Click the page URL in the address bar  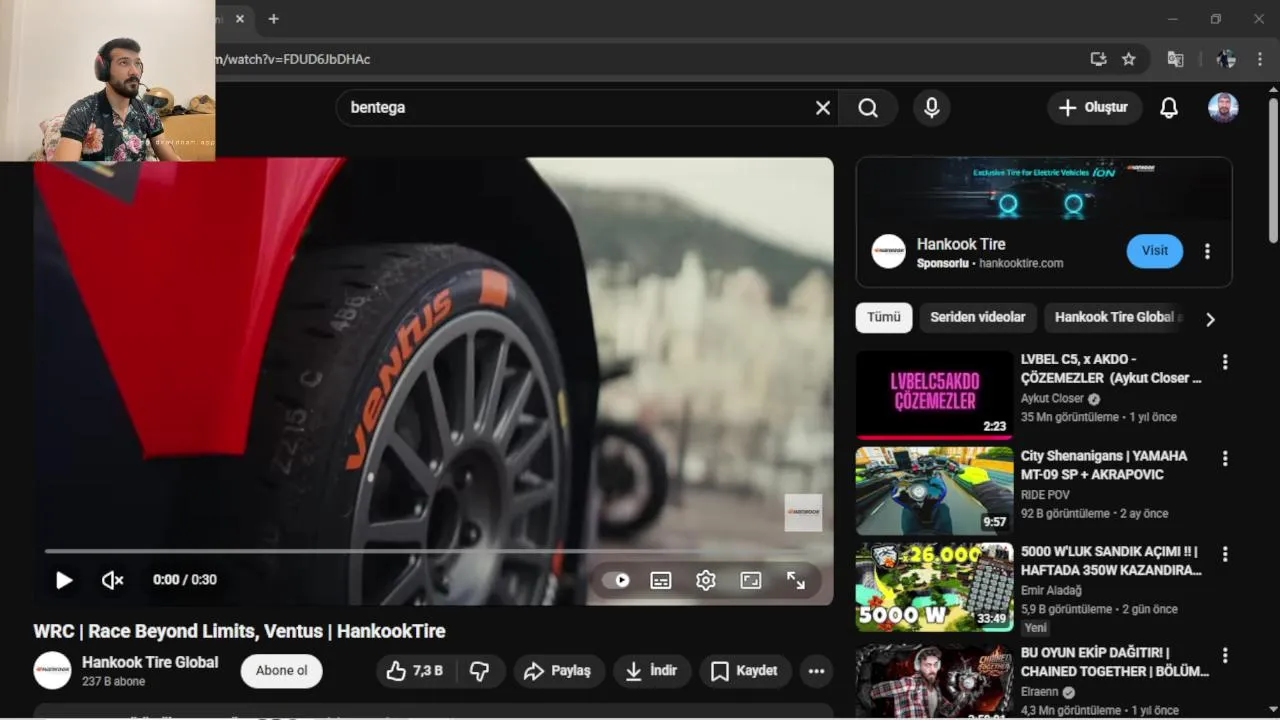293,59
